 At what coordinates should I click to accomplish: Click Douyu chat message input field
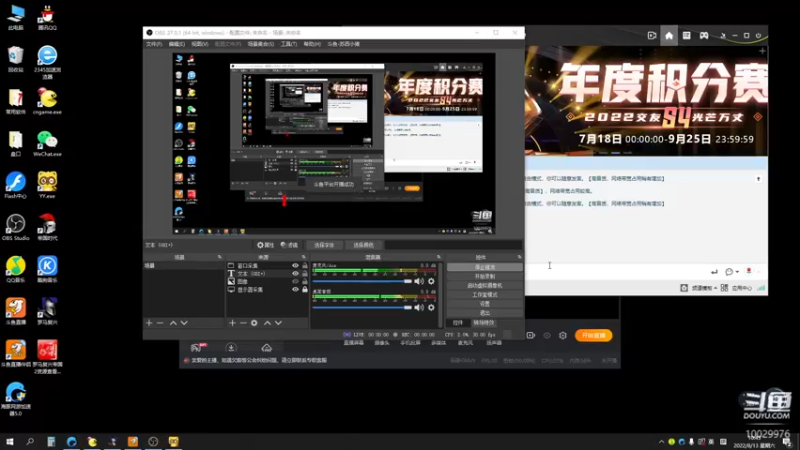pos(617,271)
